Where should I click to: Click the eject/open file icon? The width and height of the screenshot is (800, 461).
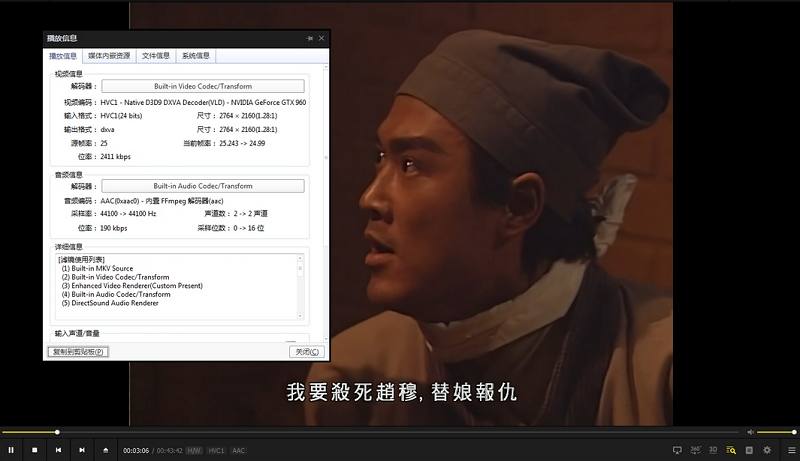point(105,450)
